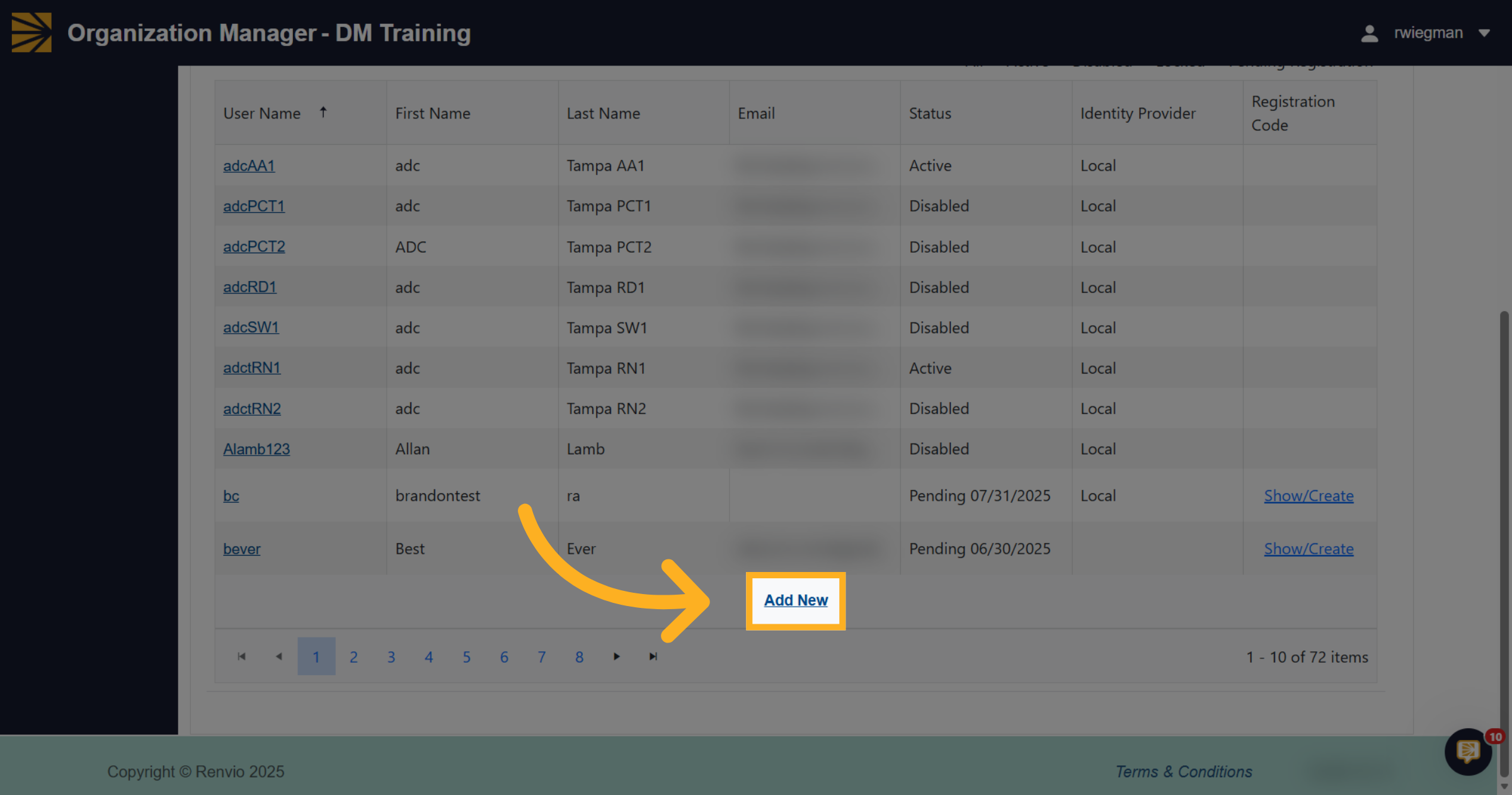Select page 7 in the pager
1512x795 pixels.
pyautogui.click(x=542, y=656)
